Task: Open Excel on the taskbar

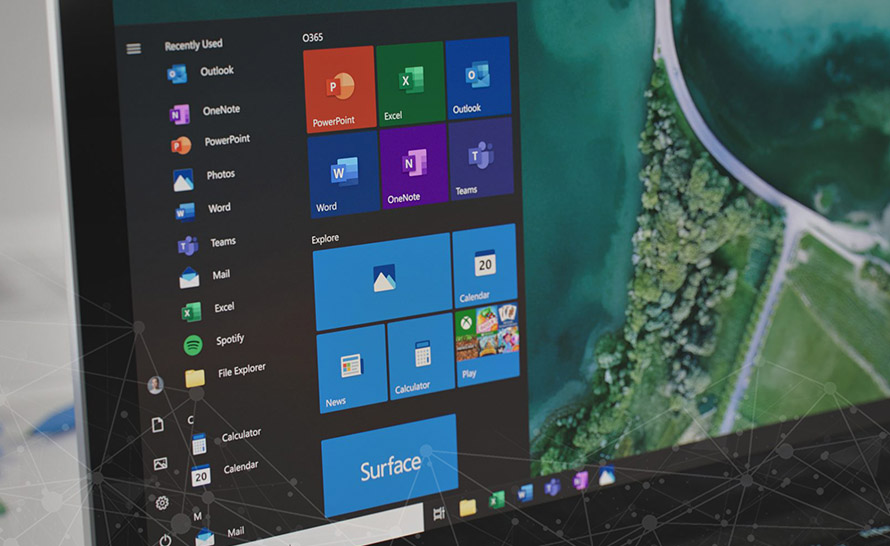Action: point(497,499)
